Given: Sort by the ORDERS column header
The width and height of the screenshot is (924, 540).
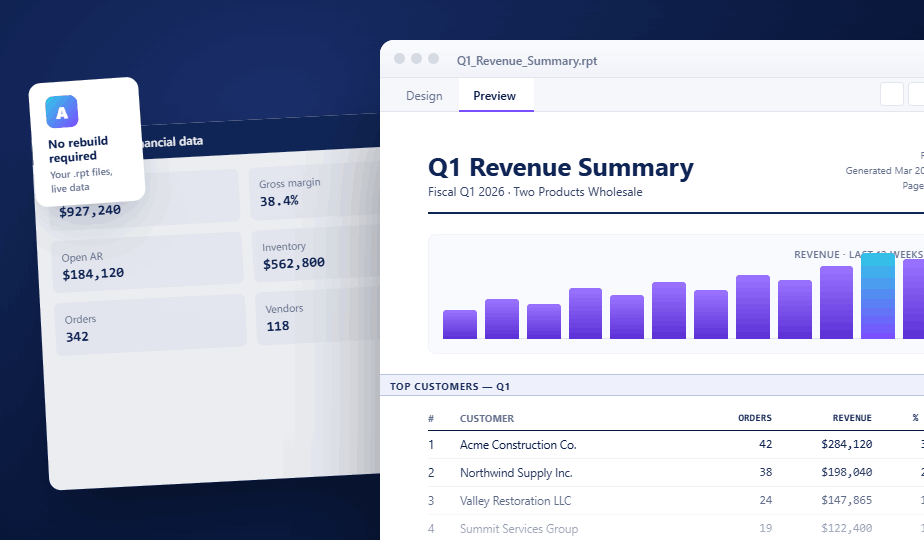Looking at the screenshot, I should click(x=754, y=418).
